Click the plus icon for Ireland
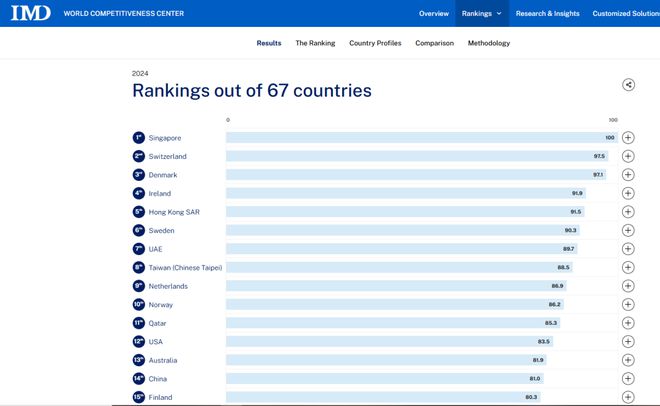The image size is (660, 406). pos(628,193)
